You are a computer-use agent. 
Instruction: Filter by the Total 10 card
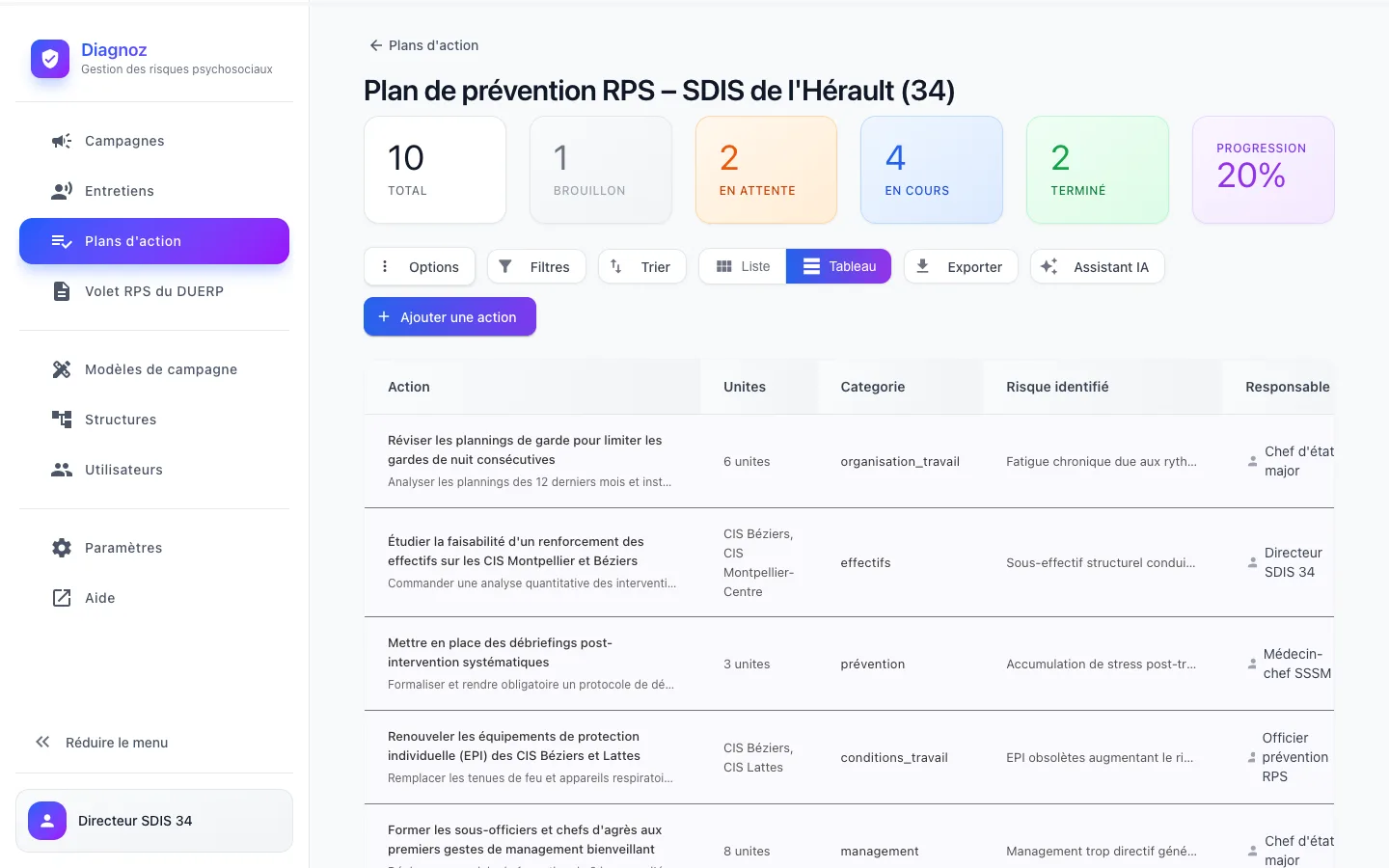pyautogui.click(x=435, y=170)
